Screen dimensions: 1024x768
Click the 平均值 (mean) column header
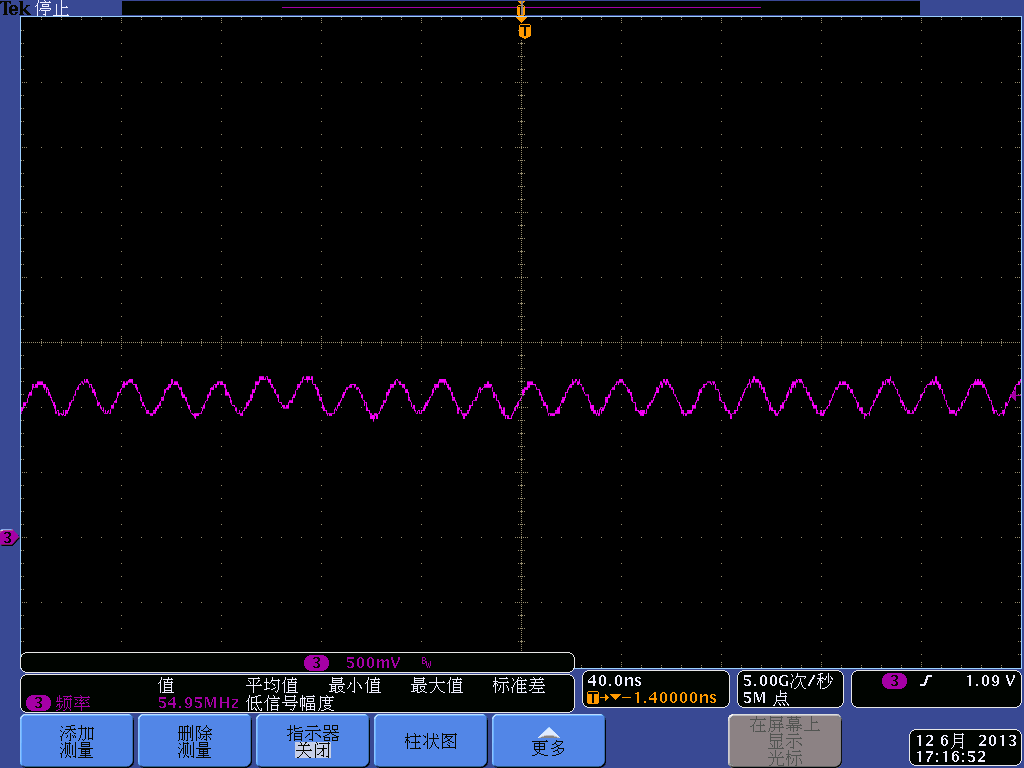tap(272, 685)
